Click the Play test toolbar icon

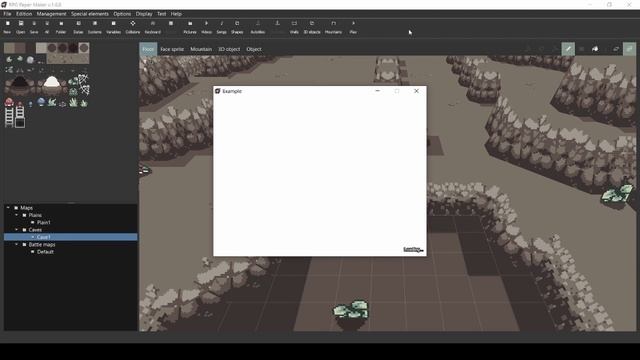pos(353,27)
